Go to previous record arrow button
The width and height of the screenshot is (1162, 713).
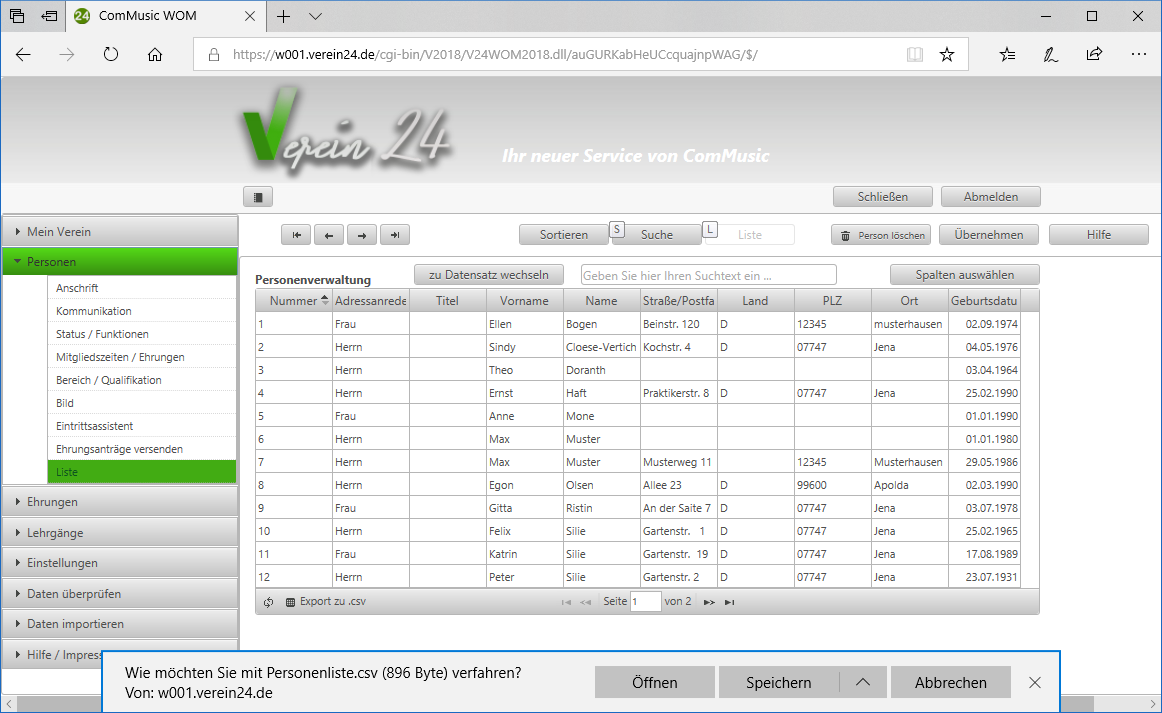coord(328,235)
